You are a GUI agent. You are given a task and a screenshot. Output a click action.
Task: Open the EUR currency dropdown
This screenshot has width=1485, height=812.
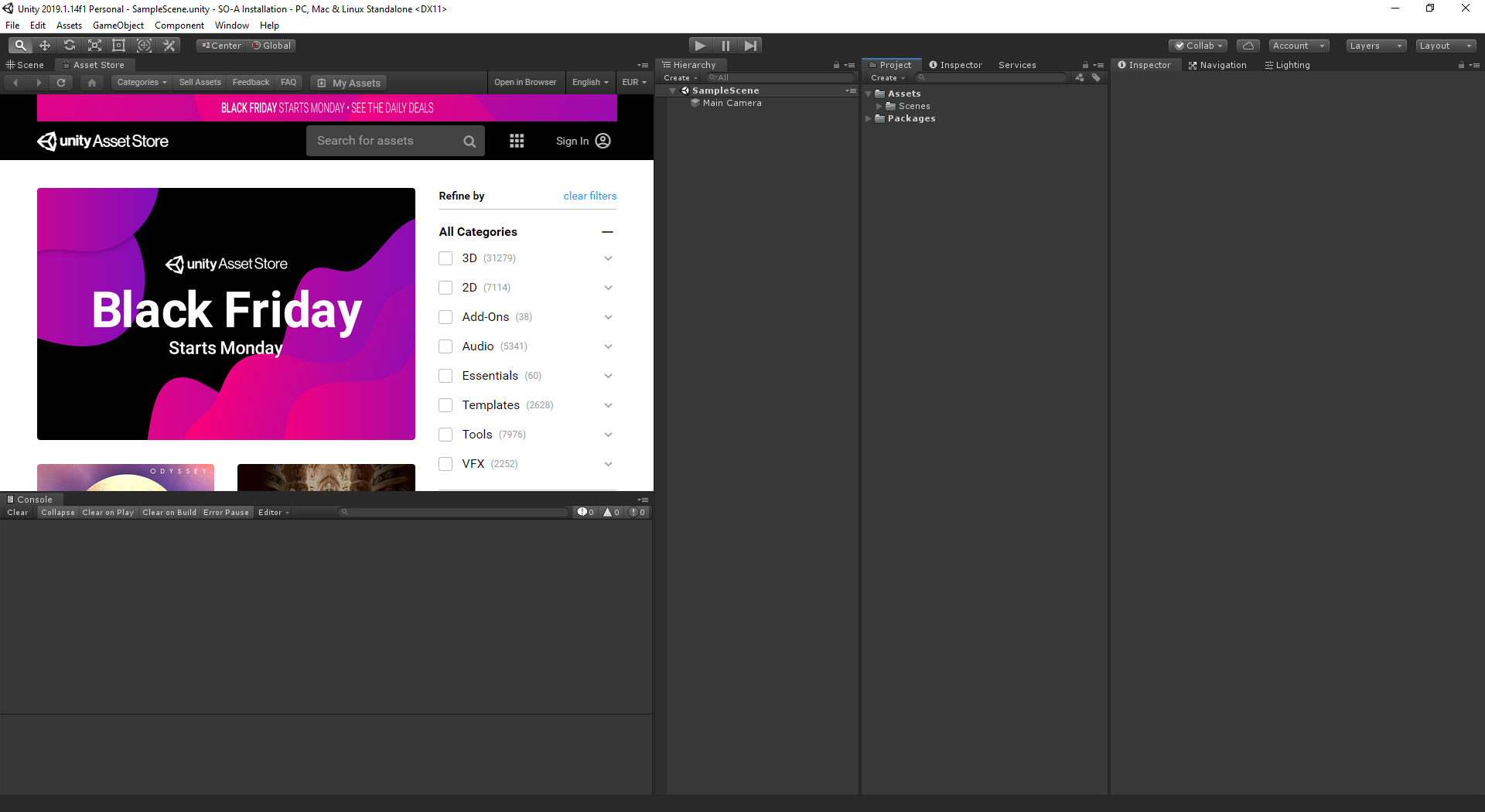pyautogui.click(x=634, y=82)
